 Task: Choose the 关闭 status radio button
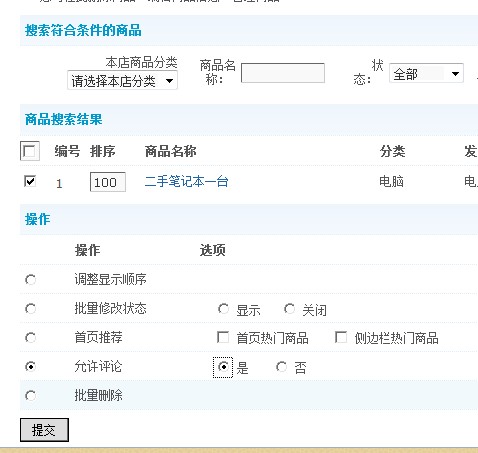click(289, 309)
